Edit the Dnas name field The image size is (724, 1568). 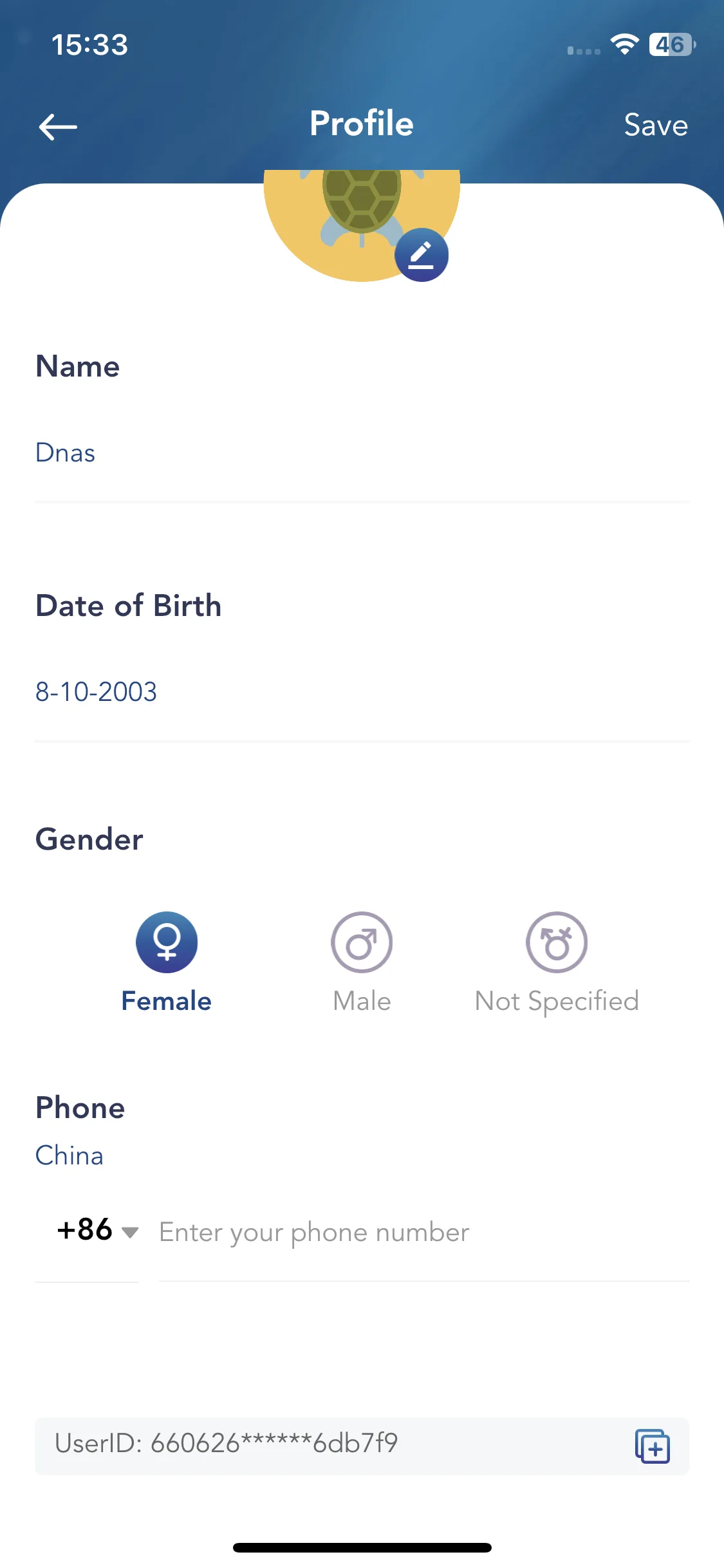coord(362,453)
